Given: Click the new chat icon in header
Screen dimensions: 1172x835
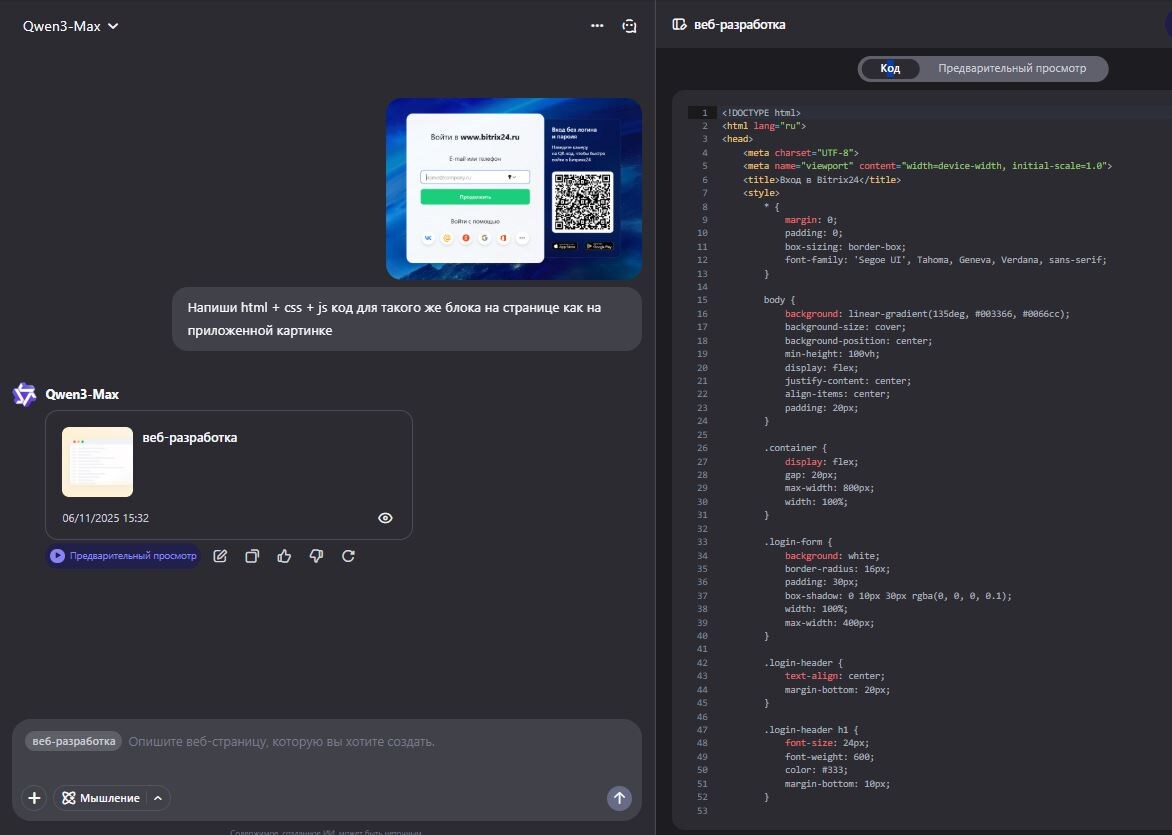Looking at the screenshot, I should tap(629, 26).
